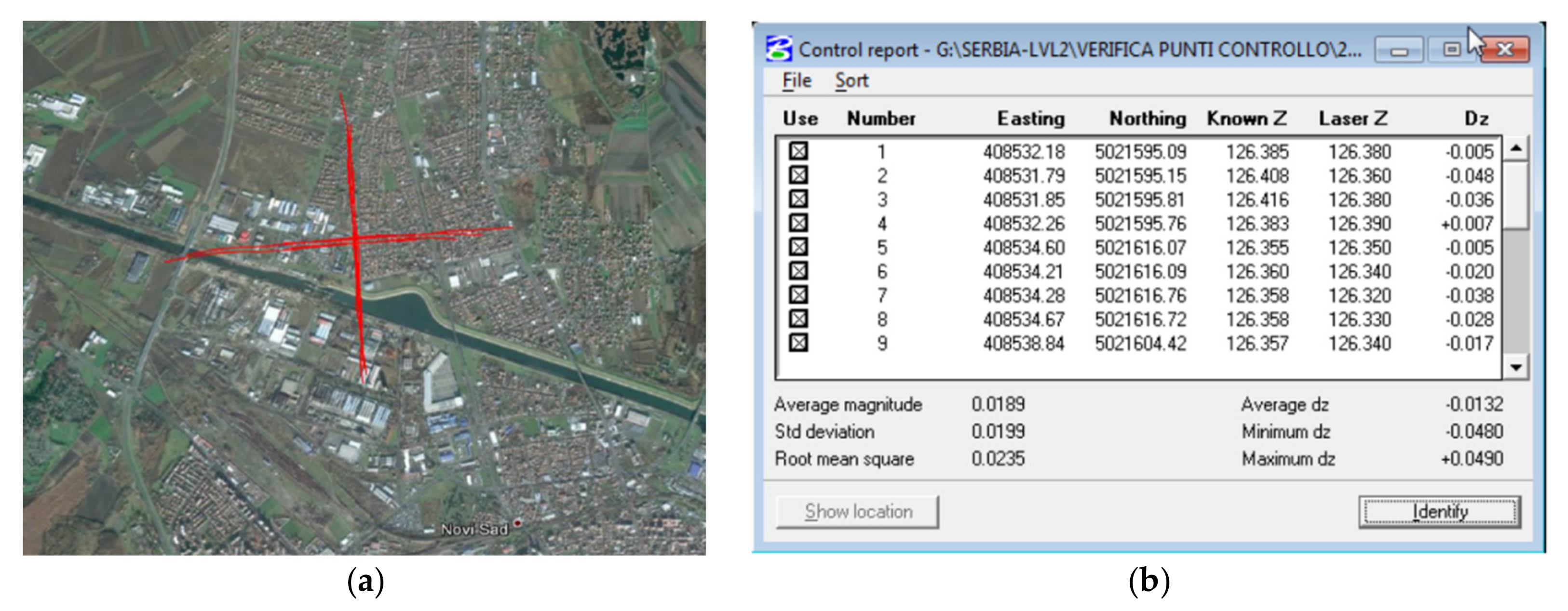The width and height of the screenshot is (1568, 611).
Task: Click the Minimum dz label
Action: pos(1286,431)
